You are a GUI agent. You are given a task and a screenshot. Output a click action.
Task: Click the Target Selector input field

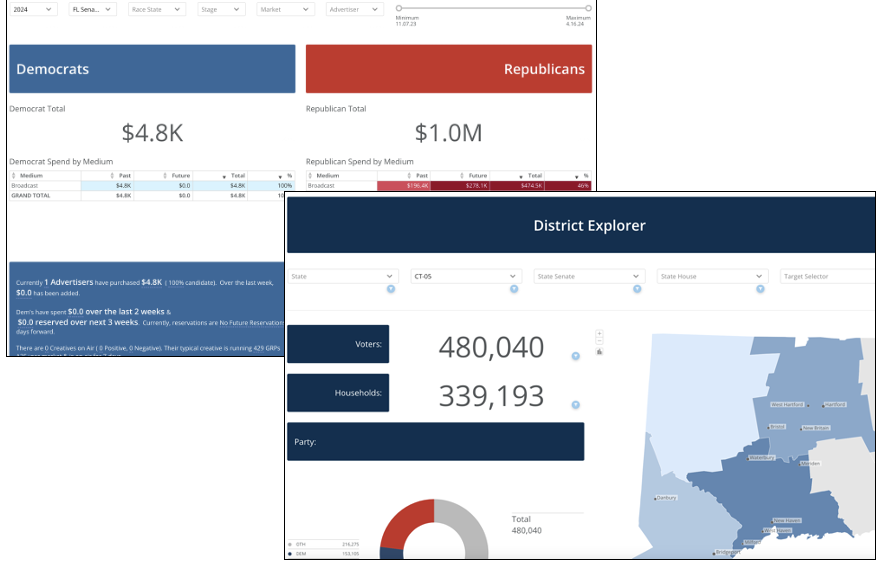827,276
